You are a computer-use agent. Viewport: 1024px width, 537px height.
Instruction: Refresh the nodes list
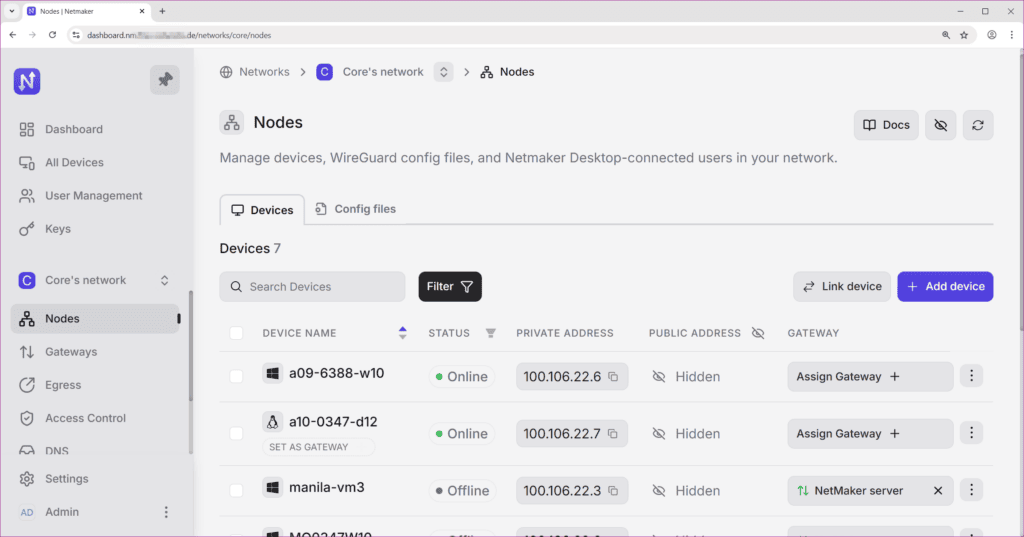(978, 125)
